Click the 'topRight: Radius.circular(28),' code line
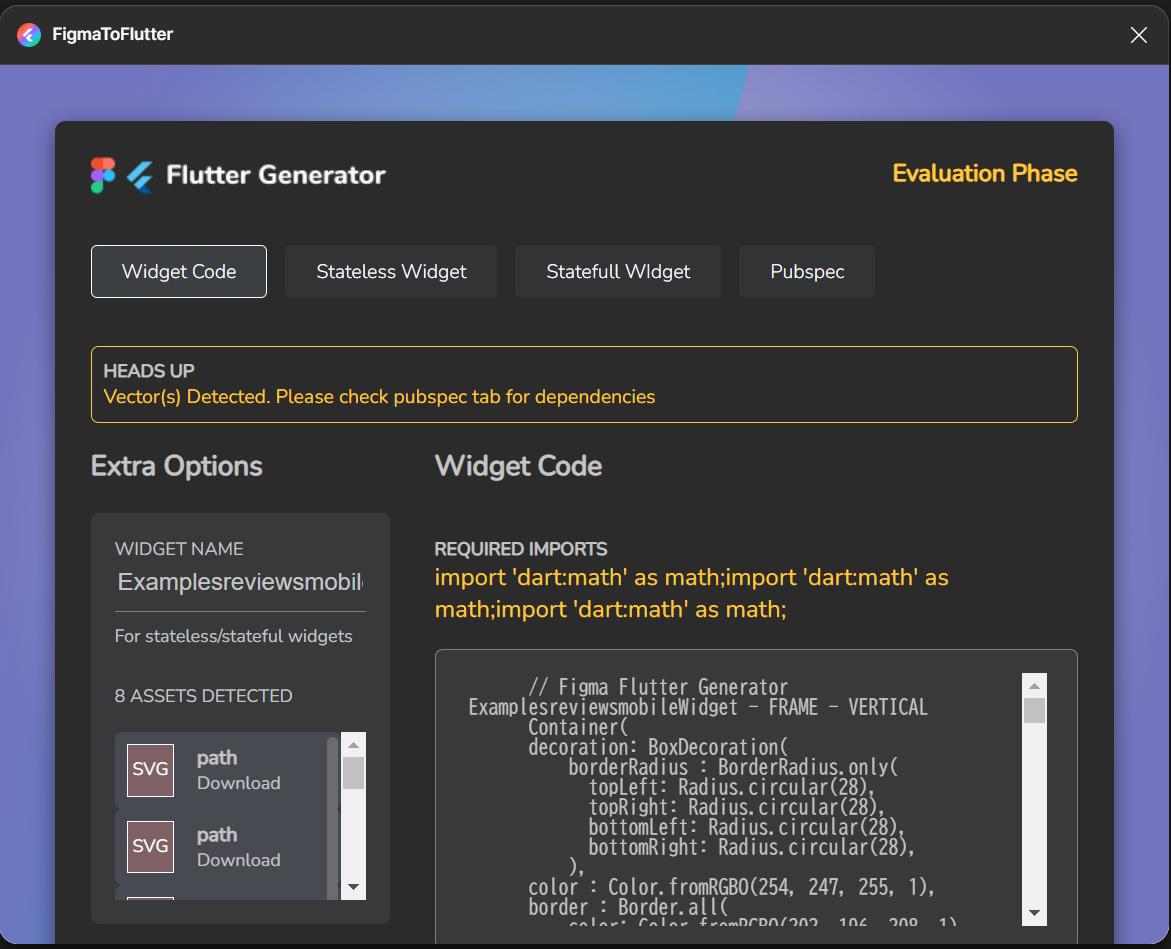 [x=736, y=807]
